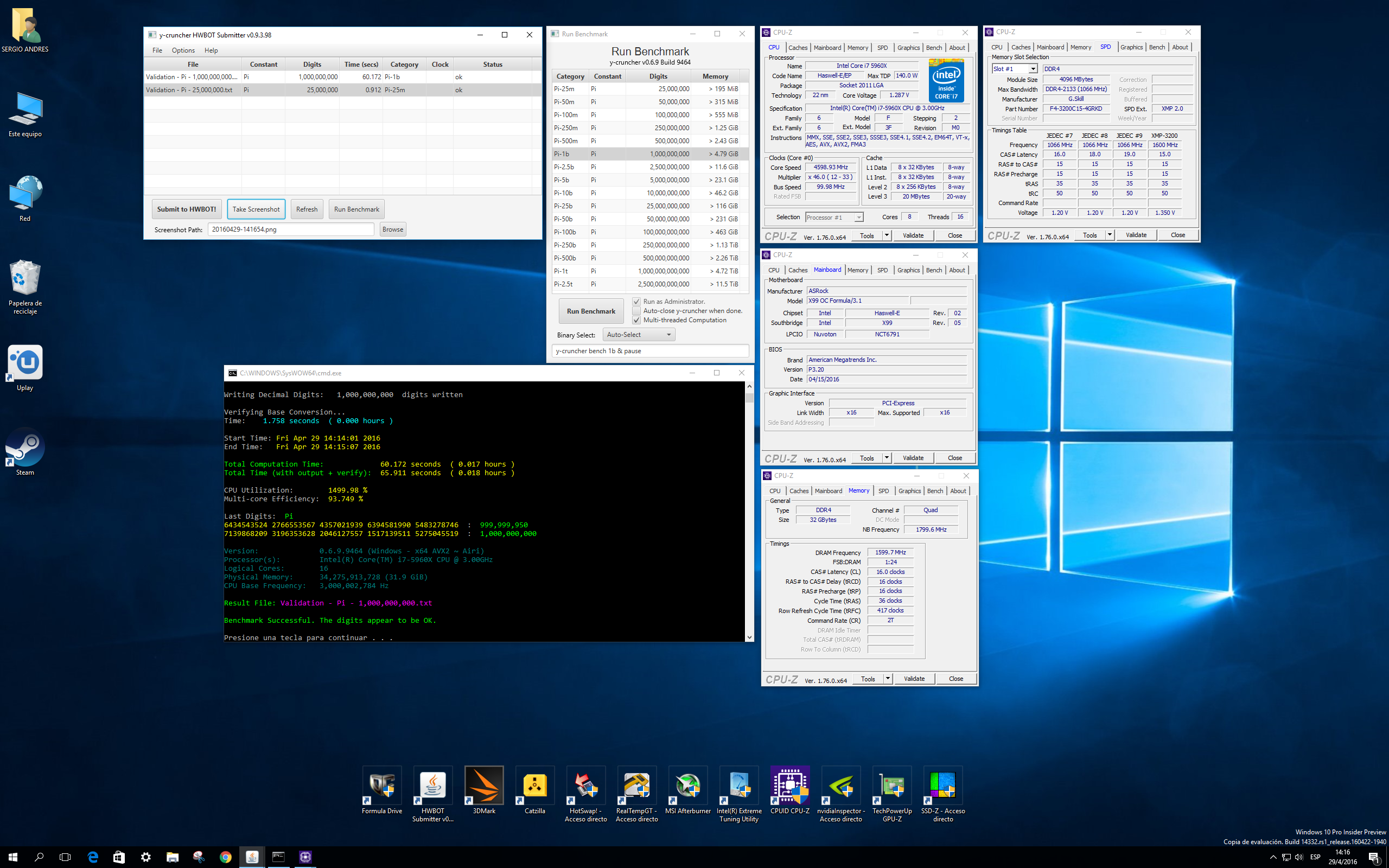Open the Help menu in HWBOT Submitter
The width and height of the screenshot is (1389, 868).
click(x=211, y=50)
